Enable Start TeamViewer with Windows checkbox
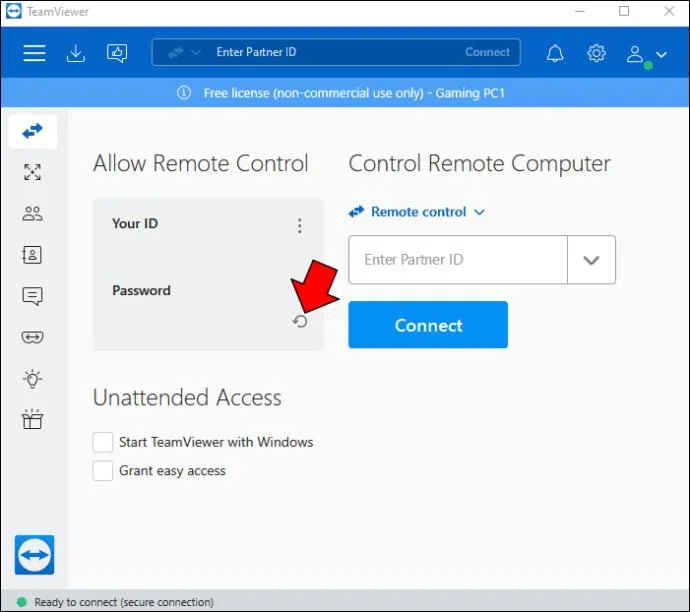This screenshot has height=612, width=690. tap(103, 442)
